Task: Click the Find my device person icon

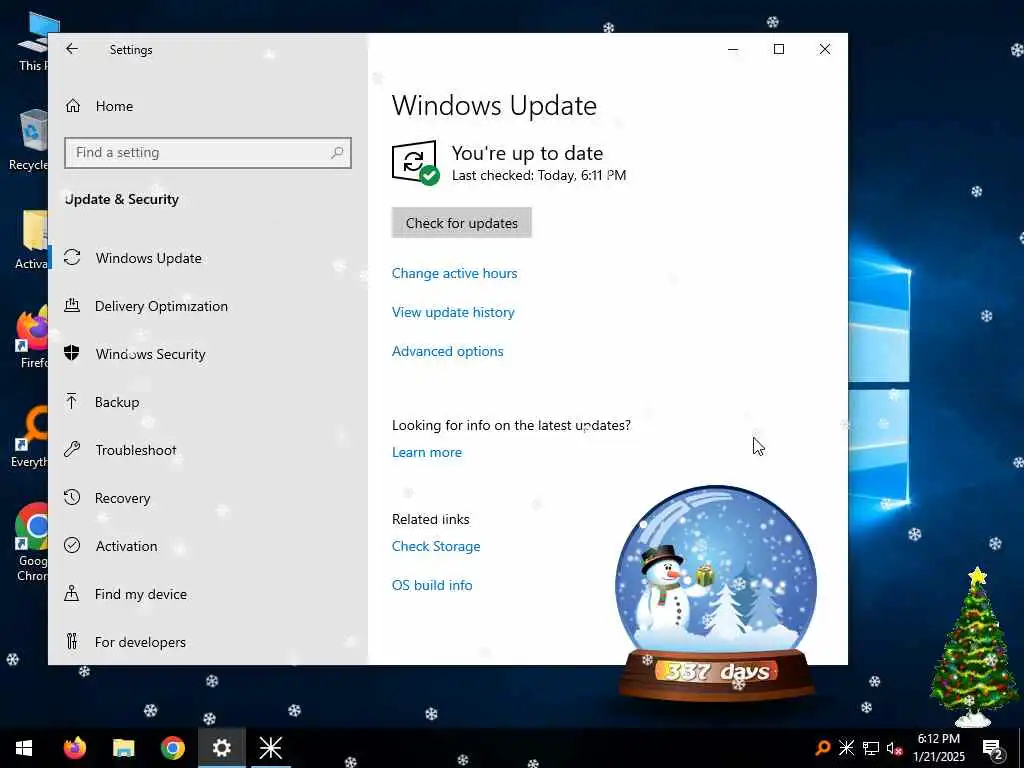Action: (72, 593)
